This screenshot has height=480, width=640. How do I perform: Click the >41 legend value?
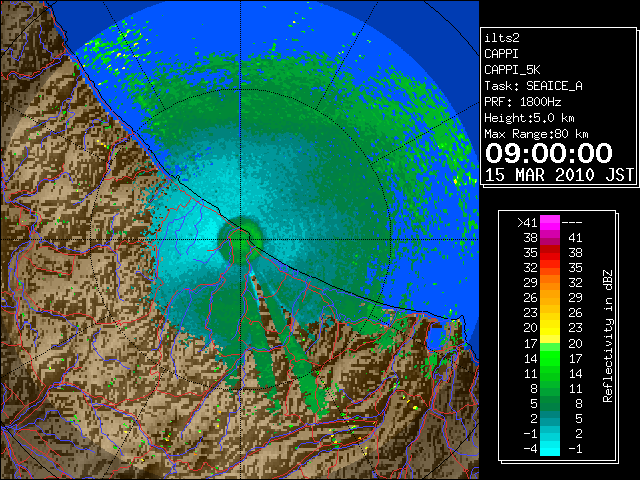527,223
